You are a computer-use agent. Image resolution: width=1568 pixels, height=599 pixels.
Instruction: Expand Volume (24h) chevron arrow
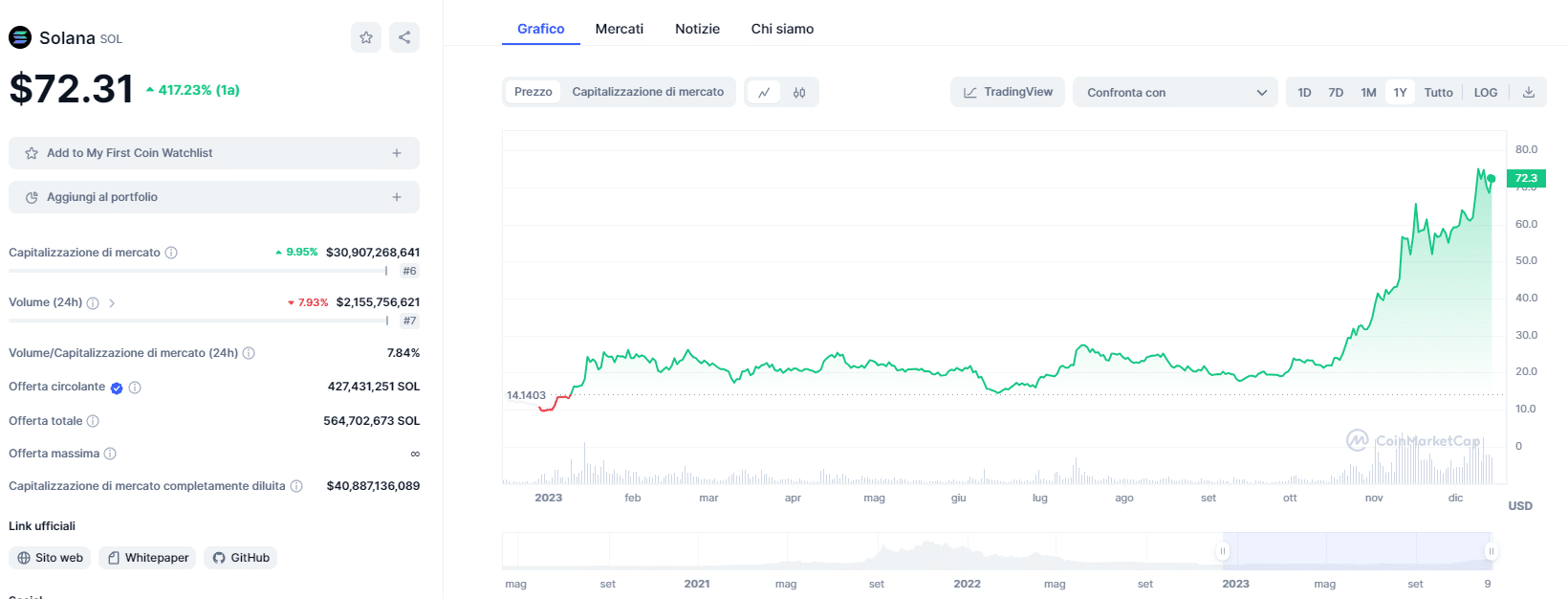[112, 303]
